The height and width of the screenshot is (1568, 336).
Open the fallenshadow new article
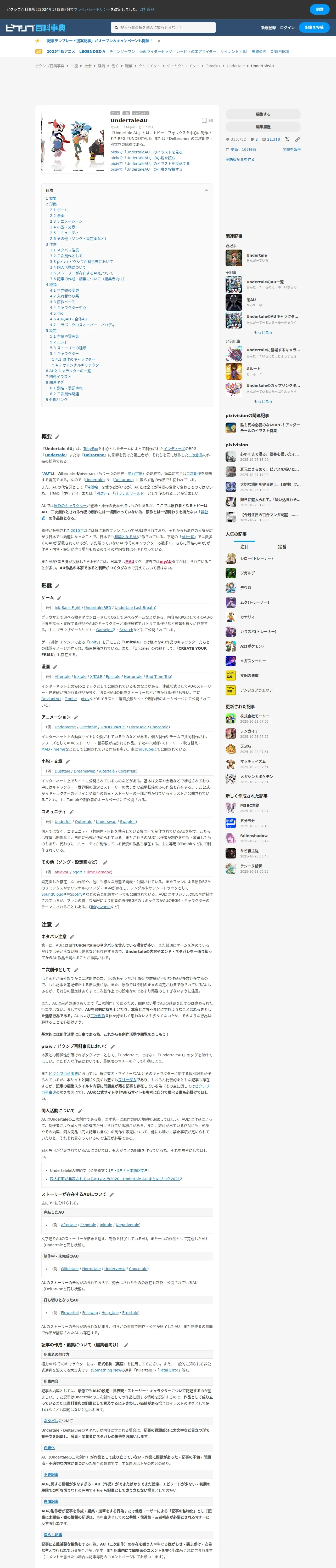coord(254,836)
